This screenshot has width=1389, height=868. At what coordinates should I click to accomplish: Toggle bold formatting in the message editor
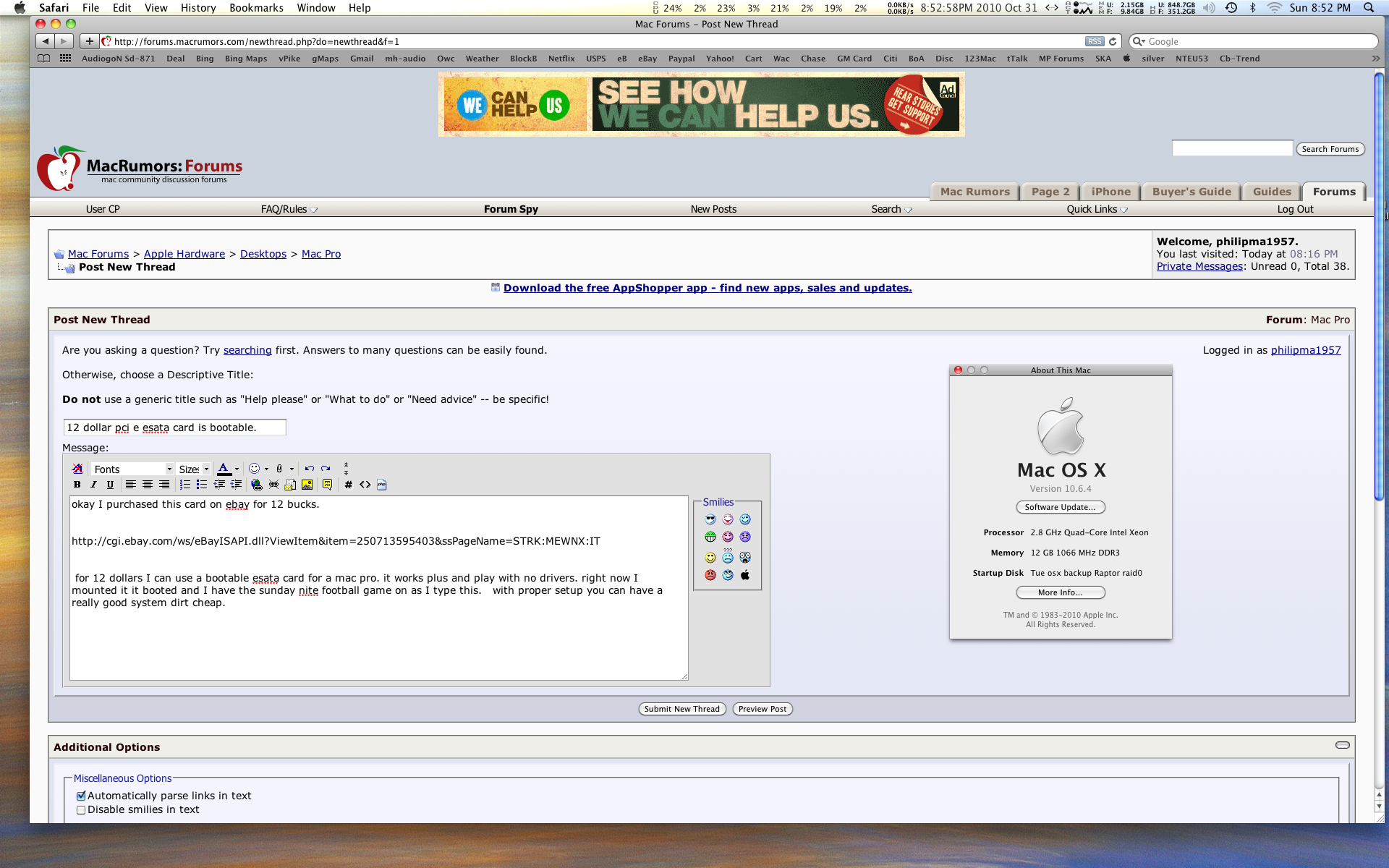(77, 485)
